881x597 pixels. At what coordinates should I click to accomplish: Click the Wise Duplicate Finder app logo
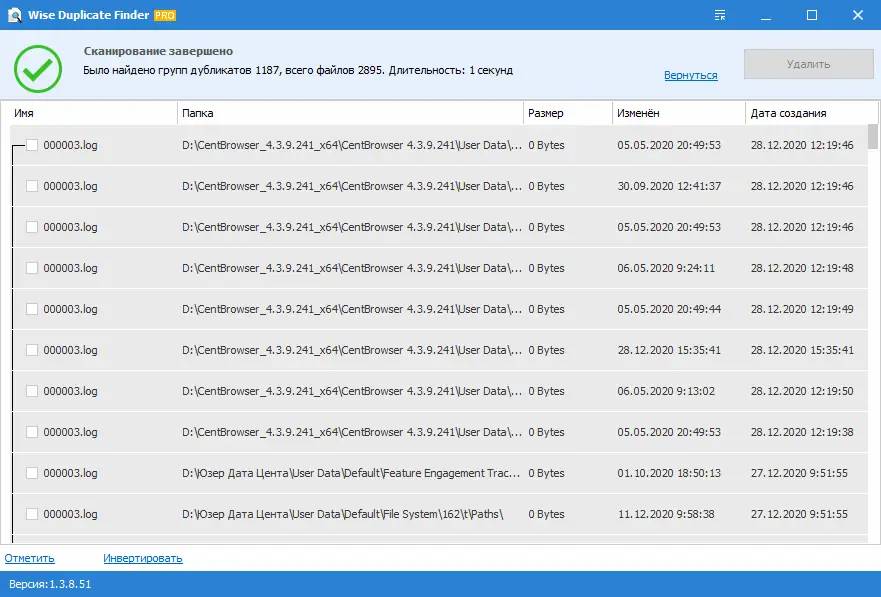13,15
